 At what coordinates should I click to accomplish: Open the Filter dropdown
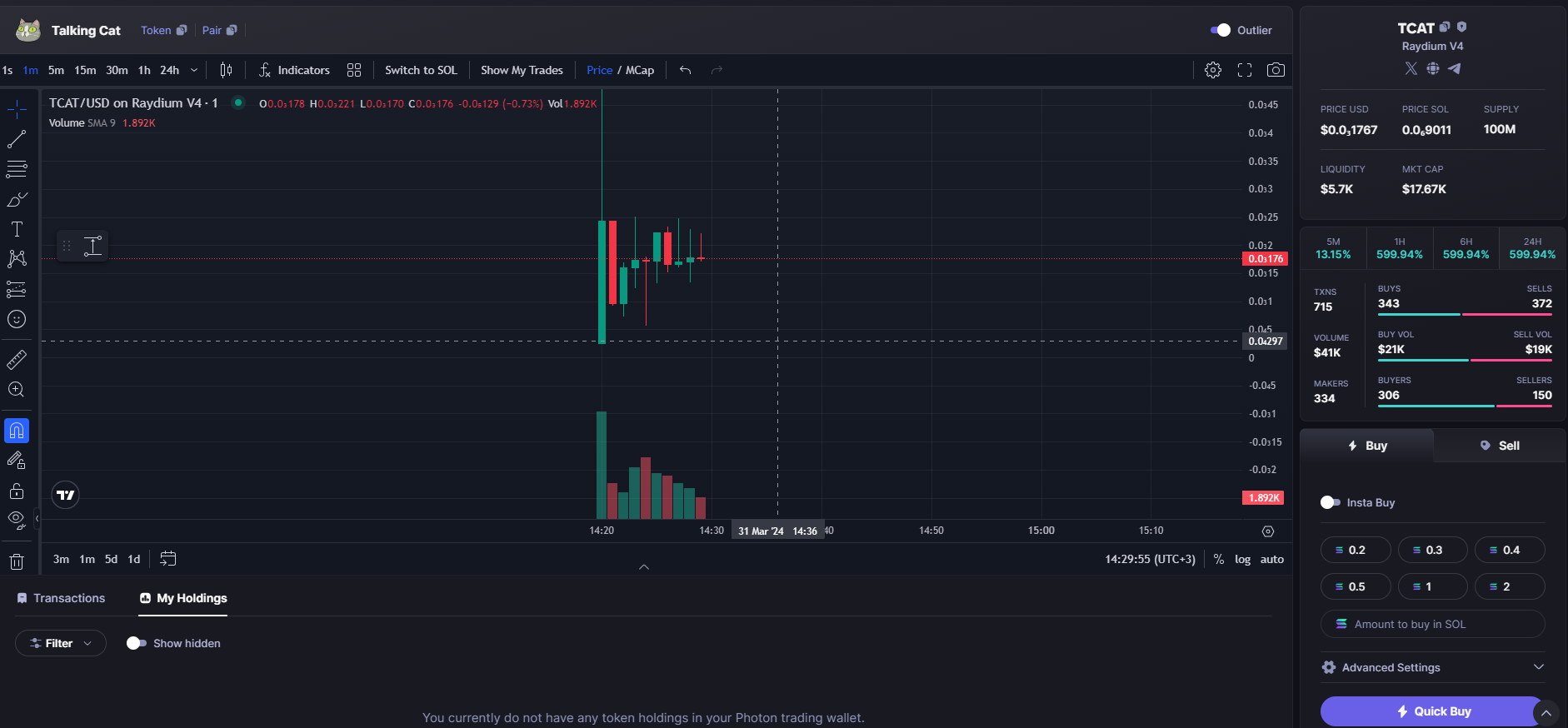[61, 643]
